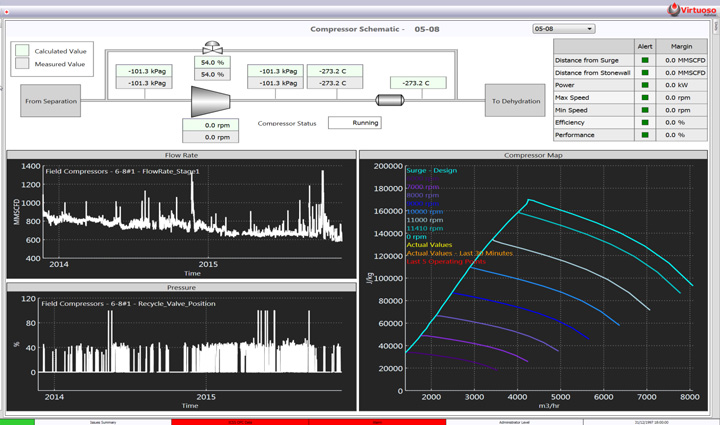Viewport: 720px width, 425px height.
Task: Click the Power alert green indicator
Action: click(645, 85)
